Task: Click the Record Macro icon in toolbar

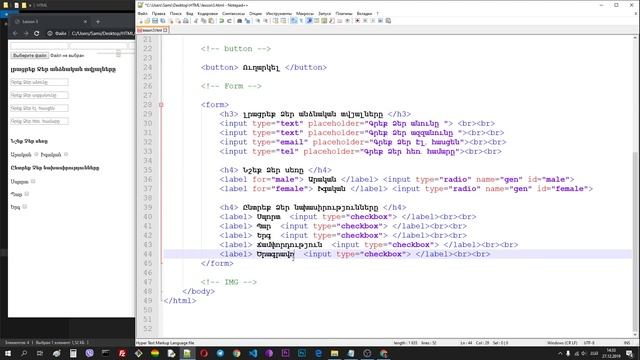Action: 358,20
